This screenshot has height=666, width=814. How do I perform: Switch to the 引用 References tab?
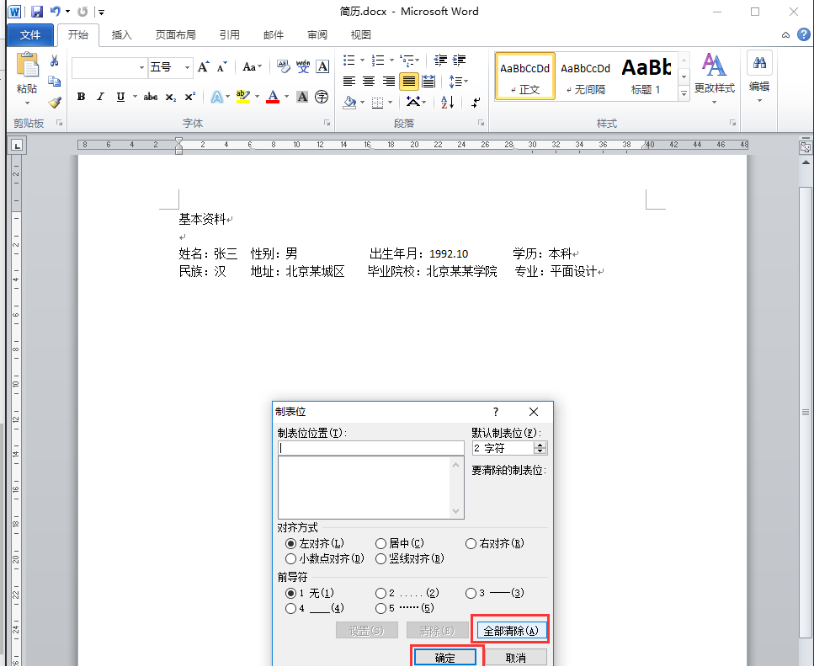(x=229, y=35)
